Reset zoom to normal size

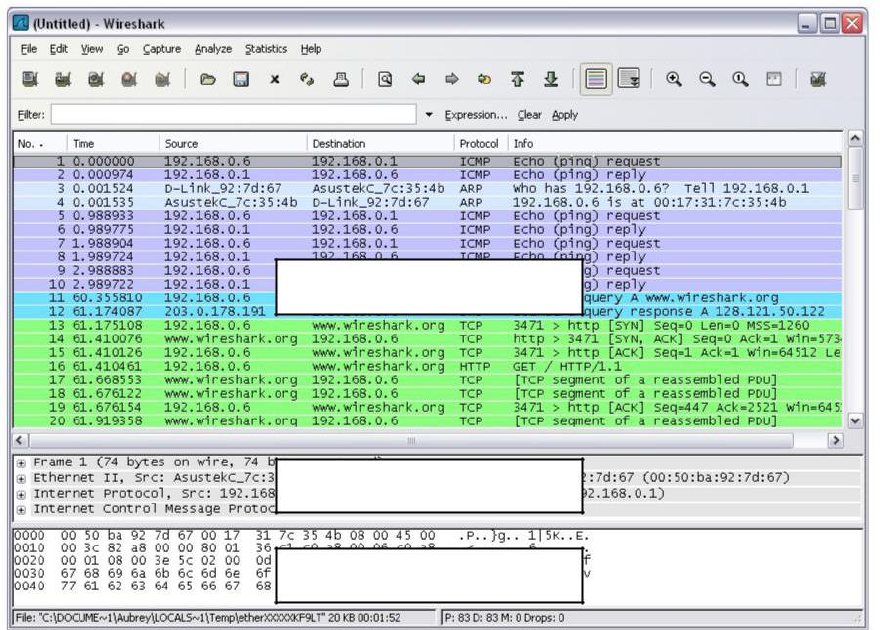(x=740, y=79)
